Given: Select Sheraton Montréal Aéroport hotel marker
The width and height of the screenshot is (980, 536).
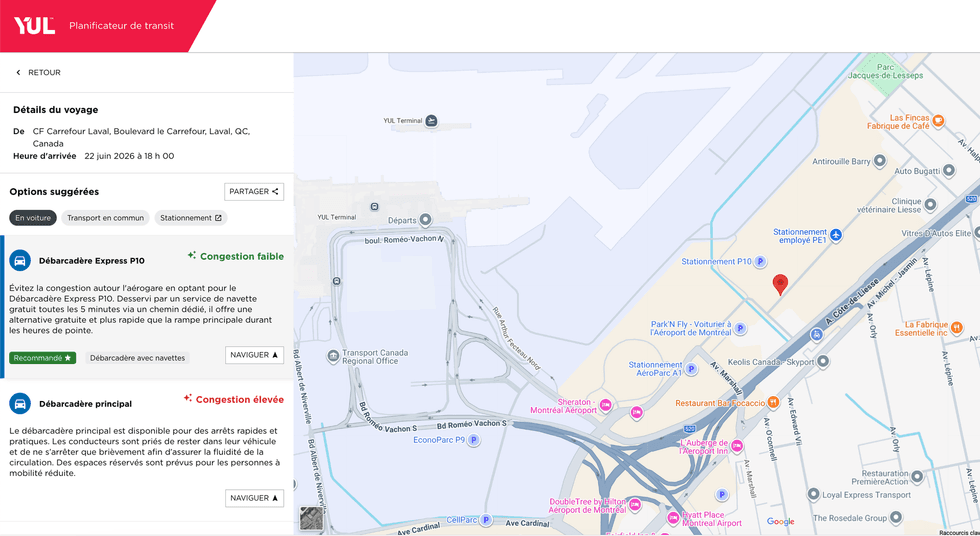Looking at the screenshot, I should 605,406.
